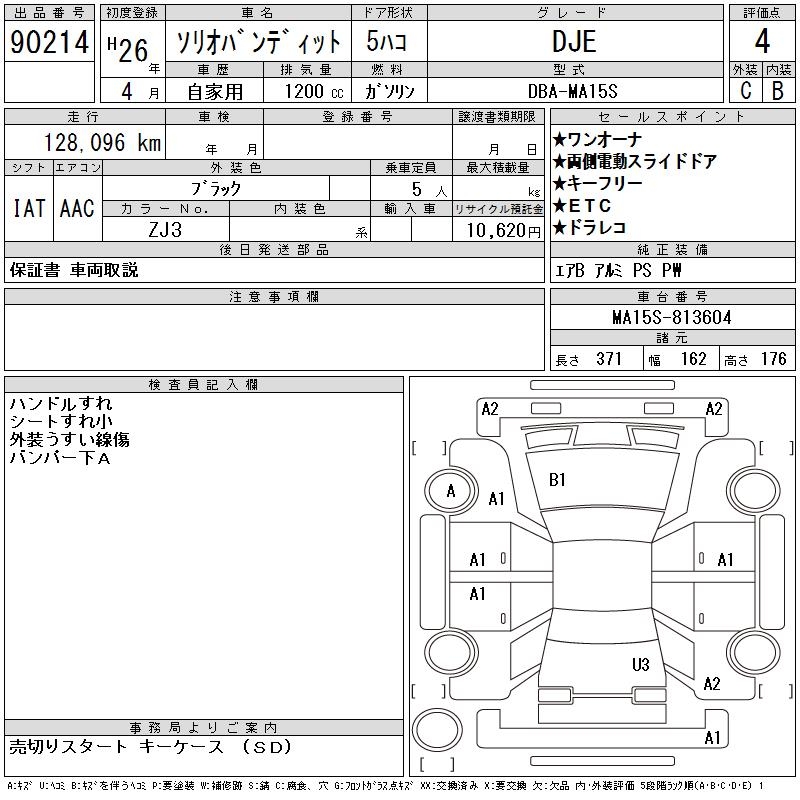800x800 pixels.
Task: Select the 検査員記入欄 header
Action: 204,385
